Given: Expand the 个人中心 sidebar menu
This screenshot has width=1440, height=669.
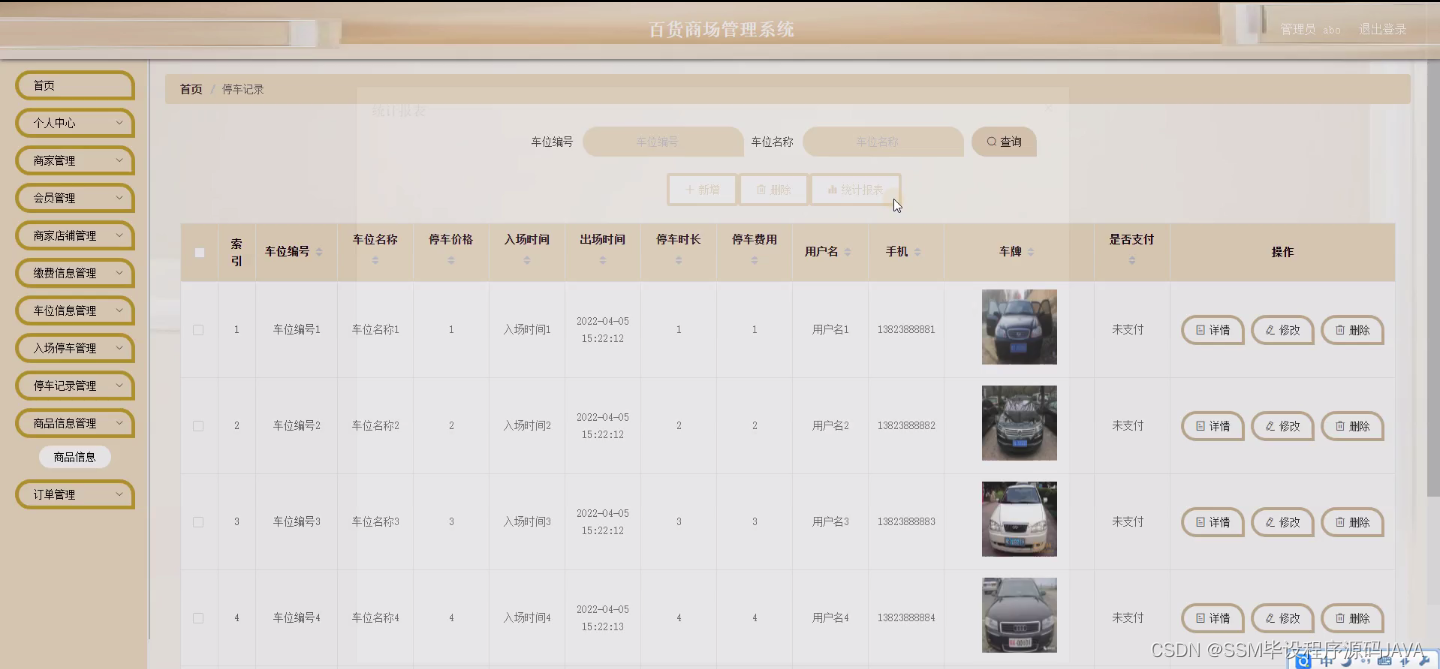Looking at the screenshot, I should pyautogui.click(x=74, y=122).
